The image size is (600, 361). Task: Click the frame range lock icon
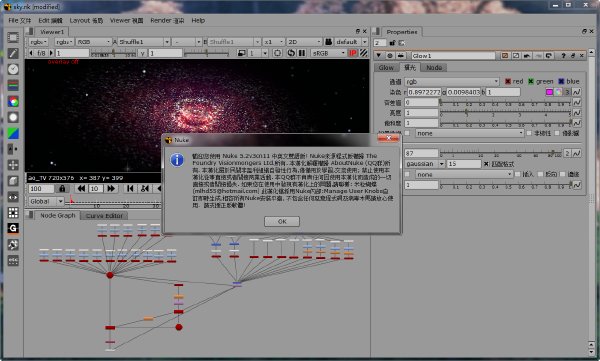tap(62, 188)
